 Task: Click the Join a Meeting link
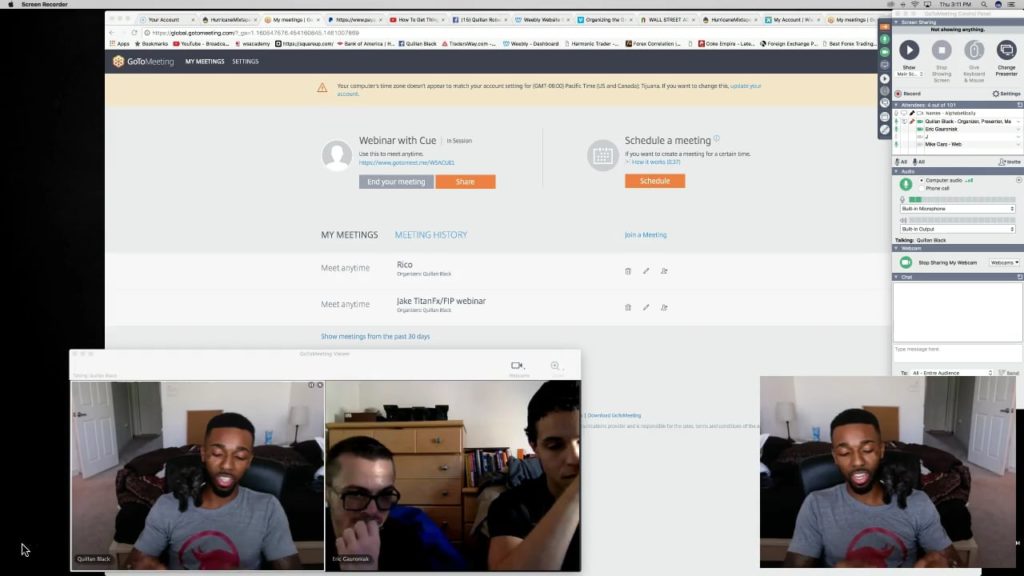(x=645, y=235)
